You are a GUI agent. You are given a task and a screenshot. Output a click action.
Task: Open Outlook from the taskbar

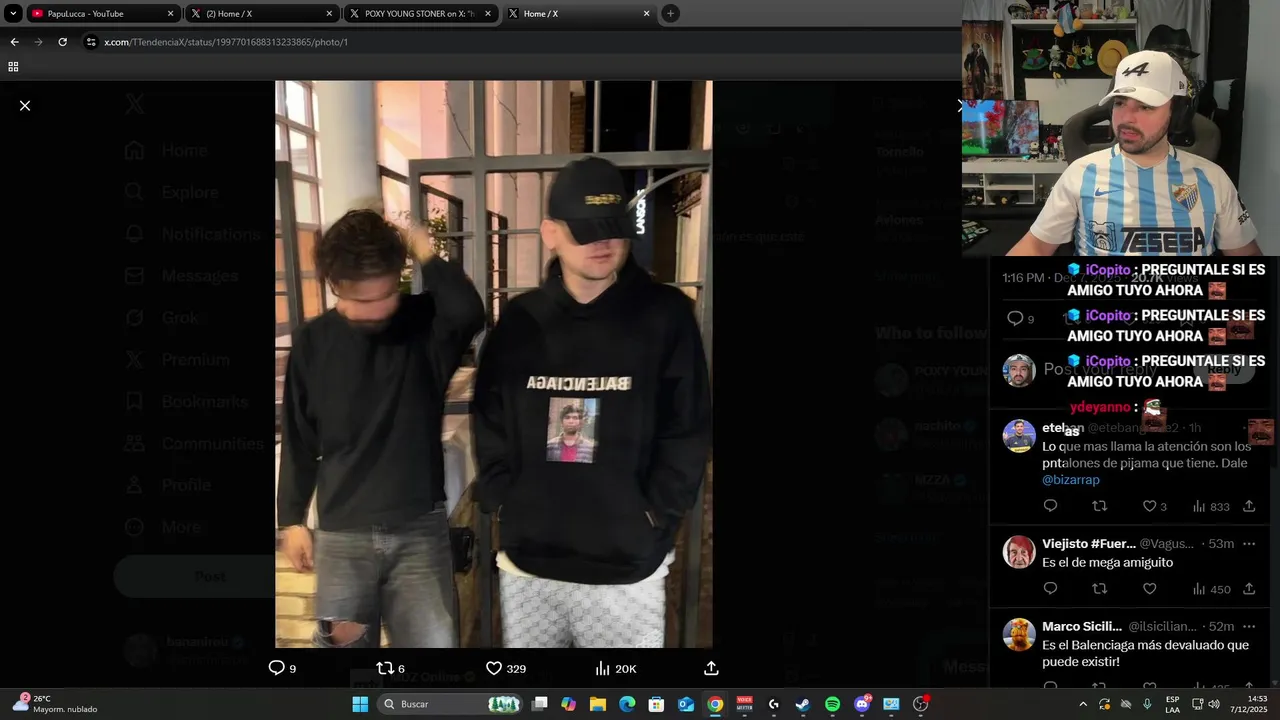tap(686, 704)
